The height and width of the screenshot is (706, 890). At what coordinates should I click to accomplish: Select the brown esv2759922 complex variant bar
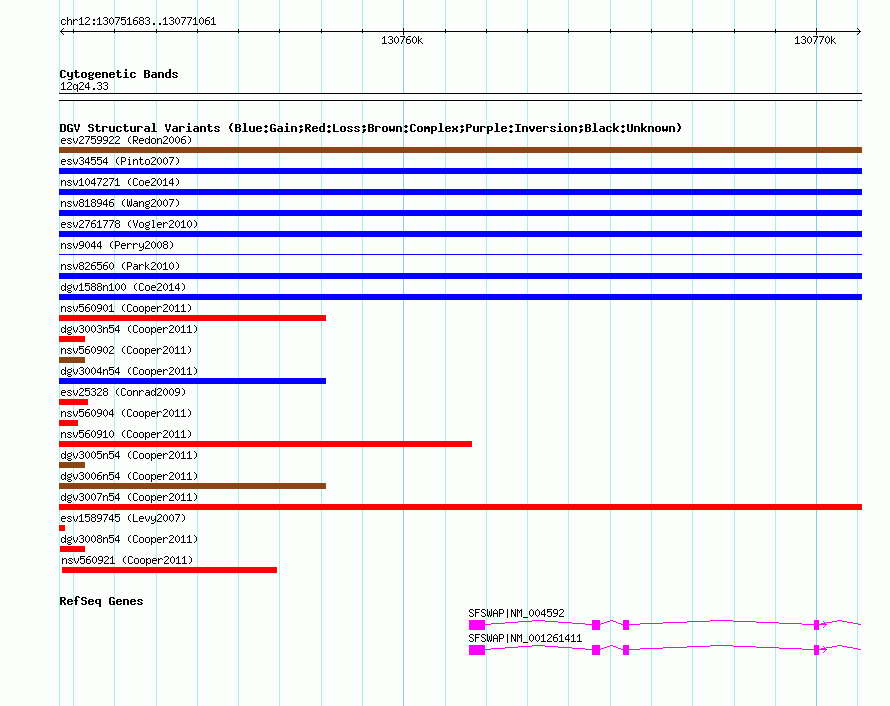[x=460, y=150]
